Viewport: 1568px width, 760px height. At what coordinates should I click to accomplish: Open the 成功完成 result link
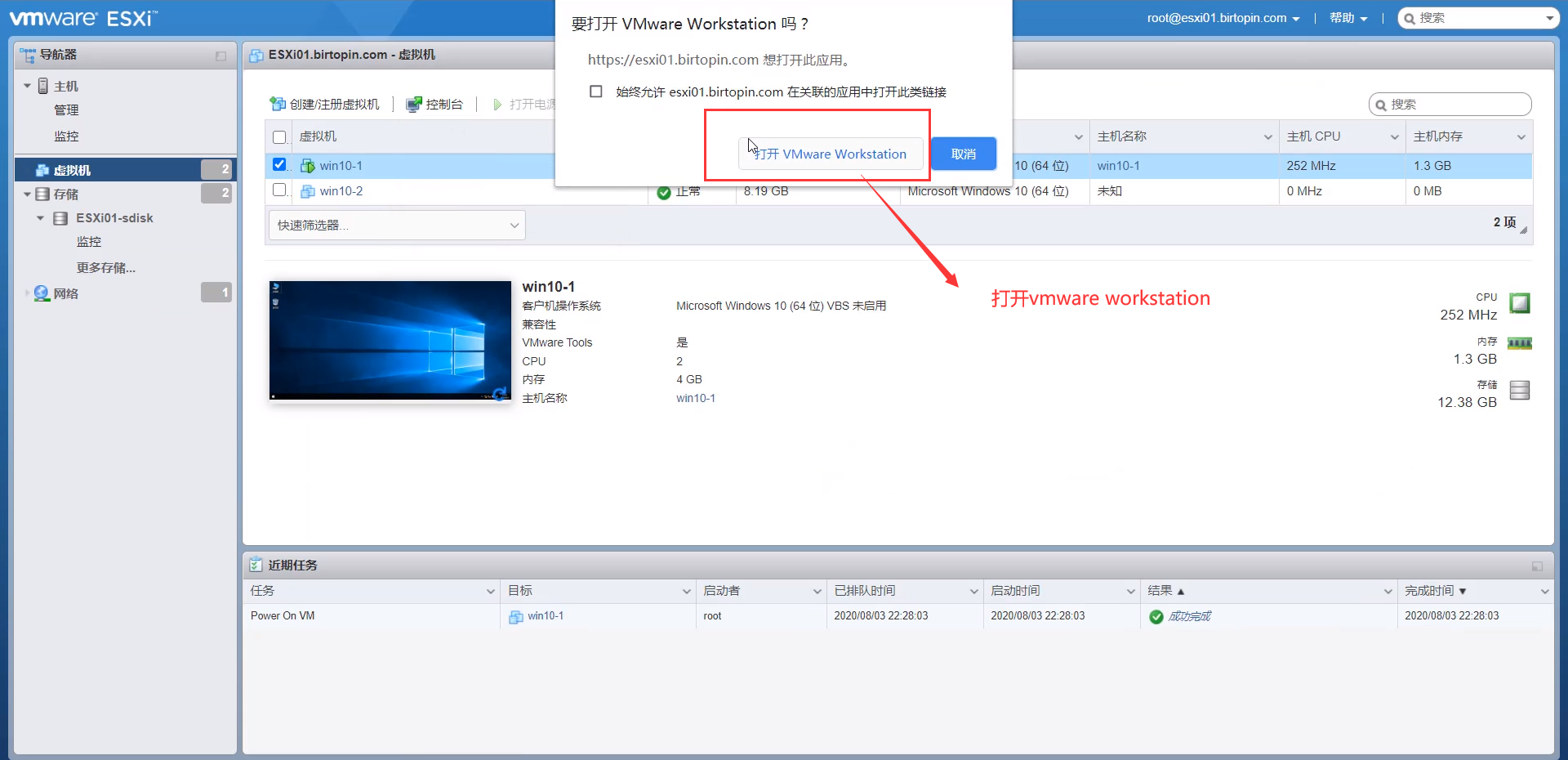[x=1189, y=617]
